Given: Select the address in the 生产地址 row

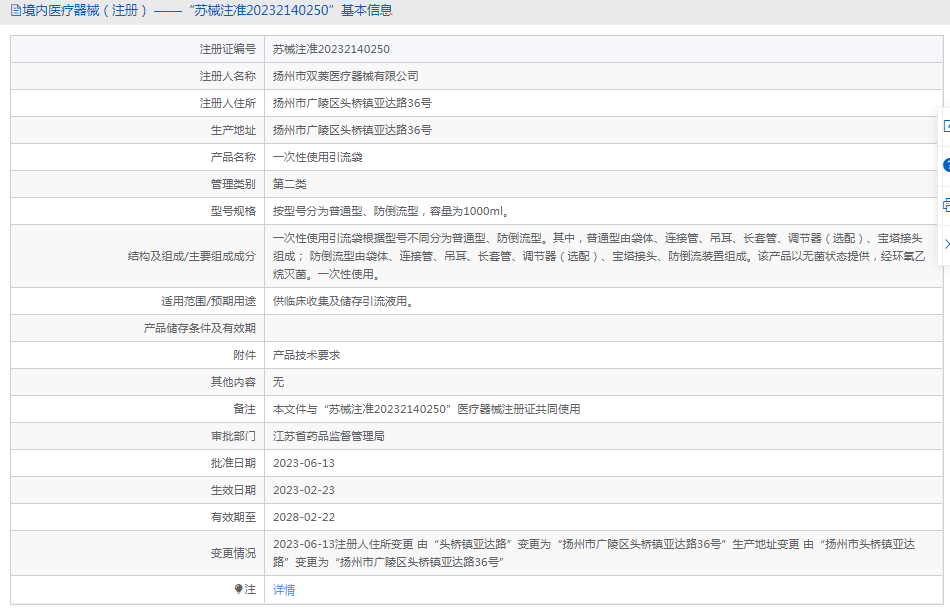Looking at the screenshot, I should tap(352, 130).
